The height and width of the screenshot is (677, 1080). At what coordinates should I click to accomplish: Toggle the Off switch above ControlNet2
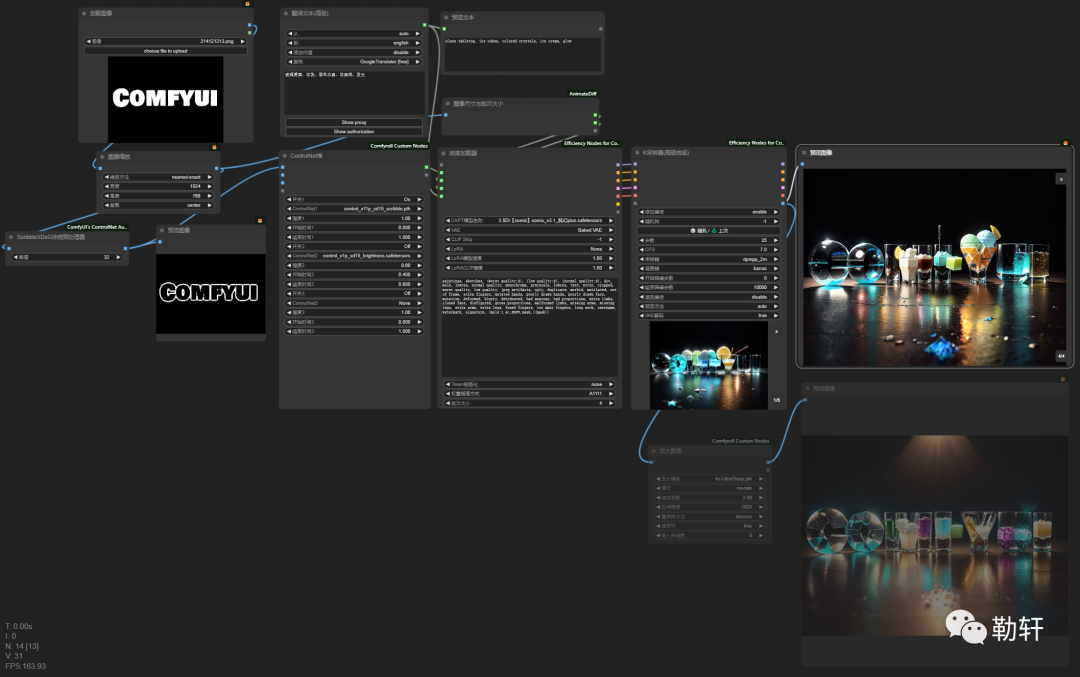[354, 246]
